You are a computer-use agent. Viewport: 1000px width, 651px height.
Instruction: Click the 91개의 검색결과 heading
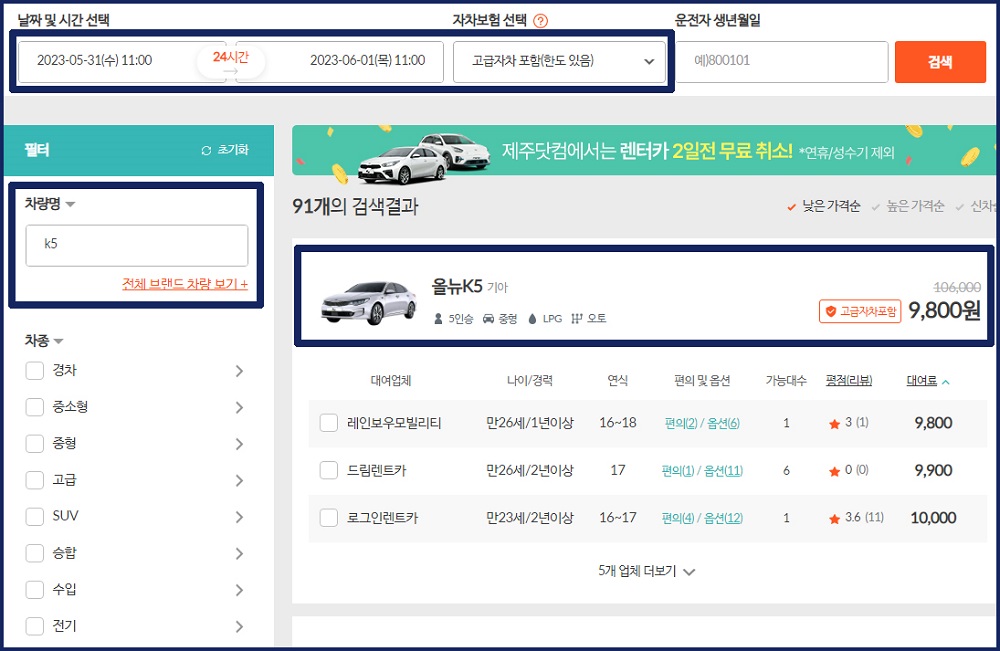(355, 206)
